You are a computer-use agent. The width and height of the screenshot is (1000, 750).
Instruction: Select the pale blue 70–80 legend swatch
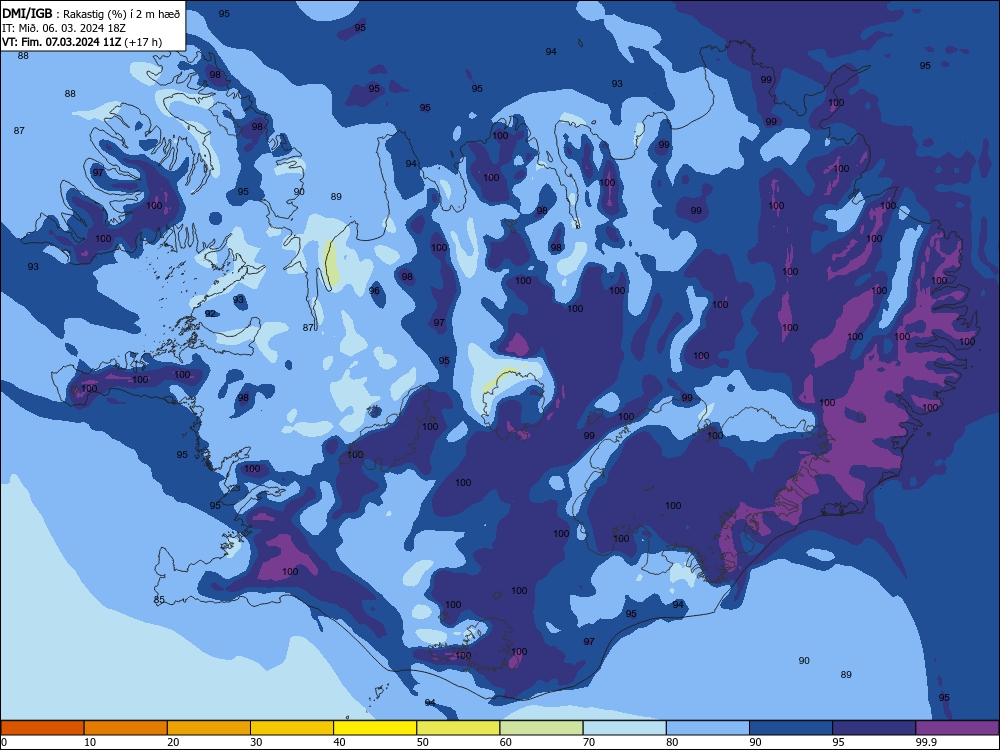coord(624,728)
